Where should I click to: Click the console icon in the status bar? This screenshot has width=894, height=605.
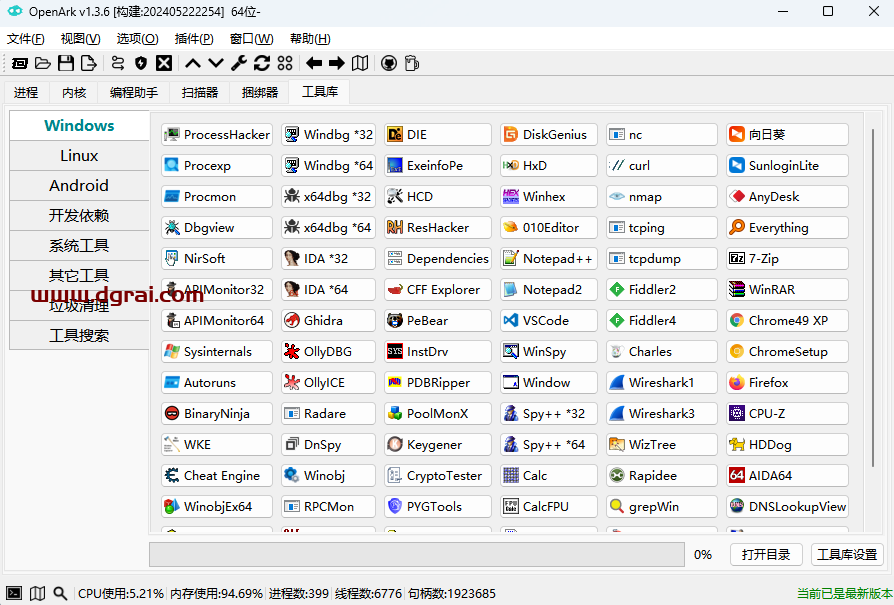[14, 594]
